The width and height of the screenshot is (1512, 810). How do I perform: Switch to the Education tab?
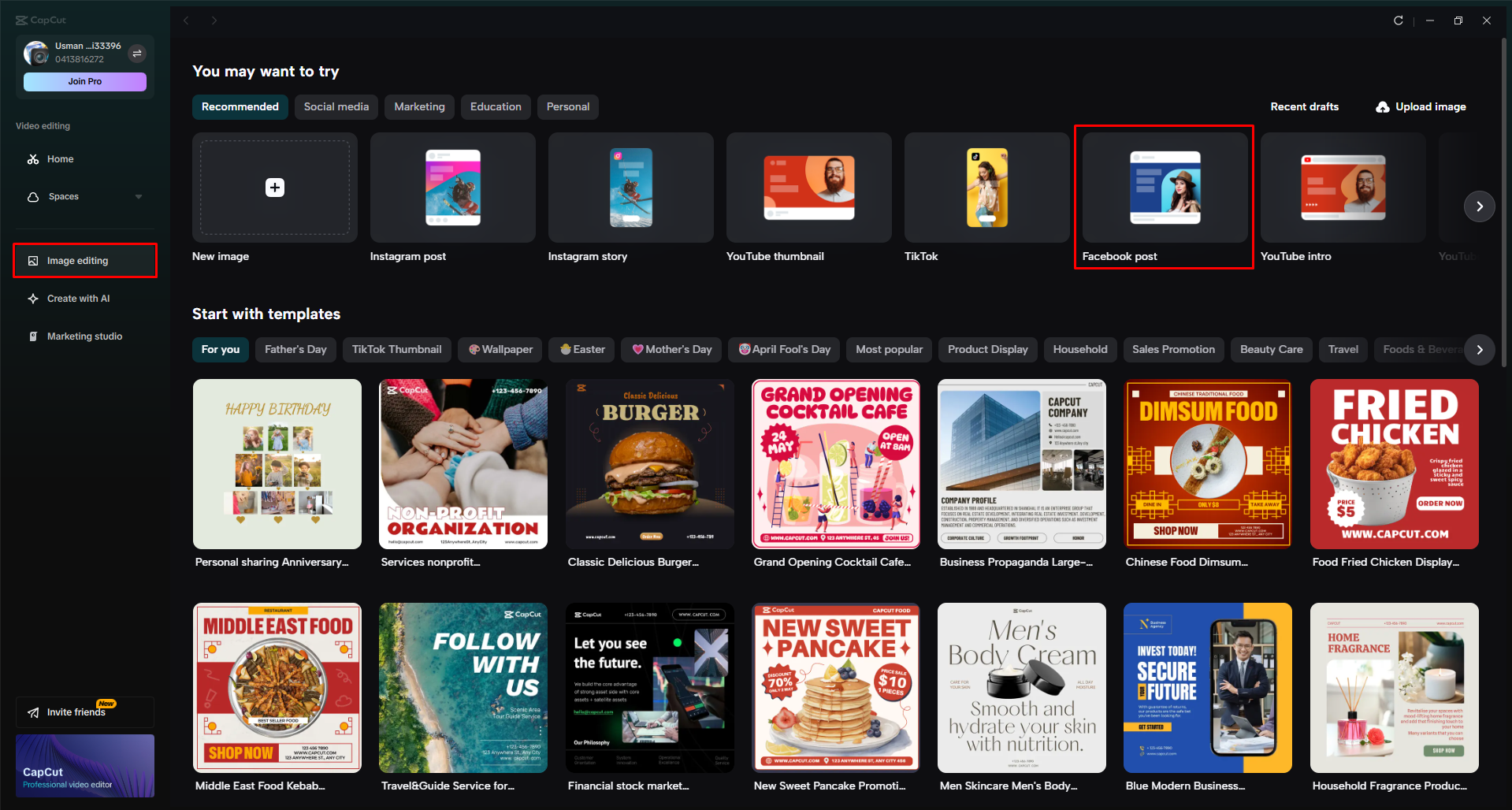coord(496,107)
